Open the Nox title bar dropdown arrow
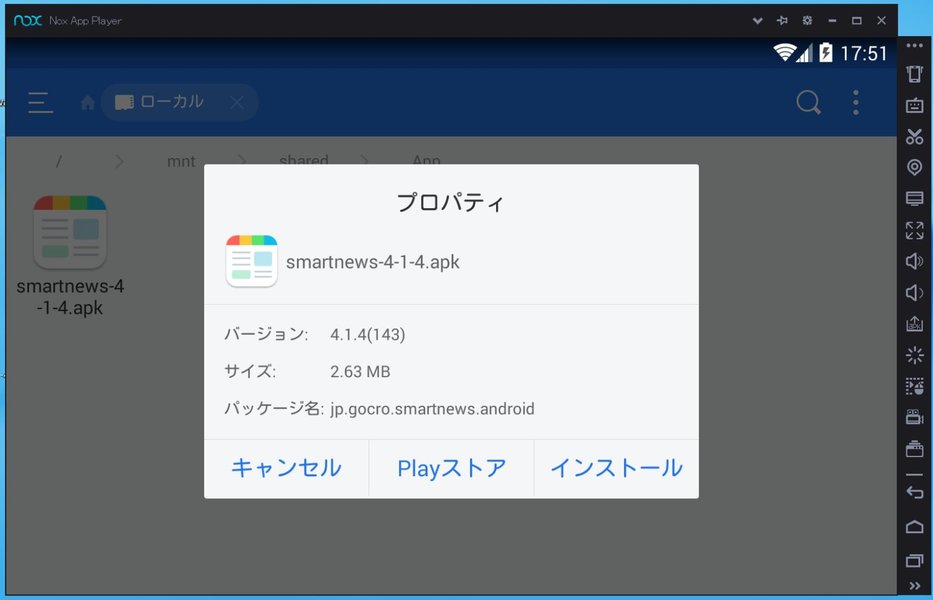The width and height of the screenshot is (933, 600). tap(757, 21)
